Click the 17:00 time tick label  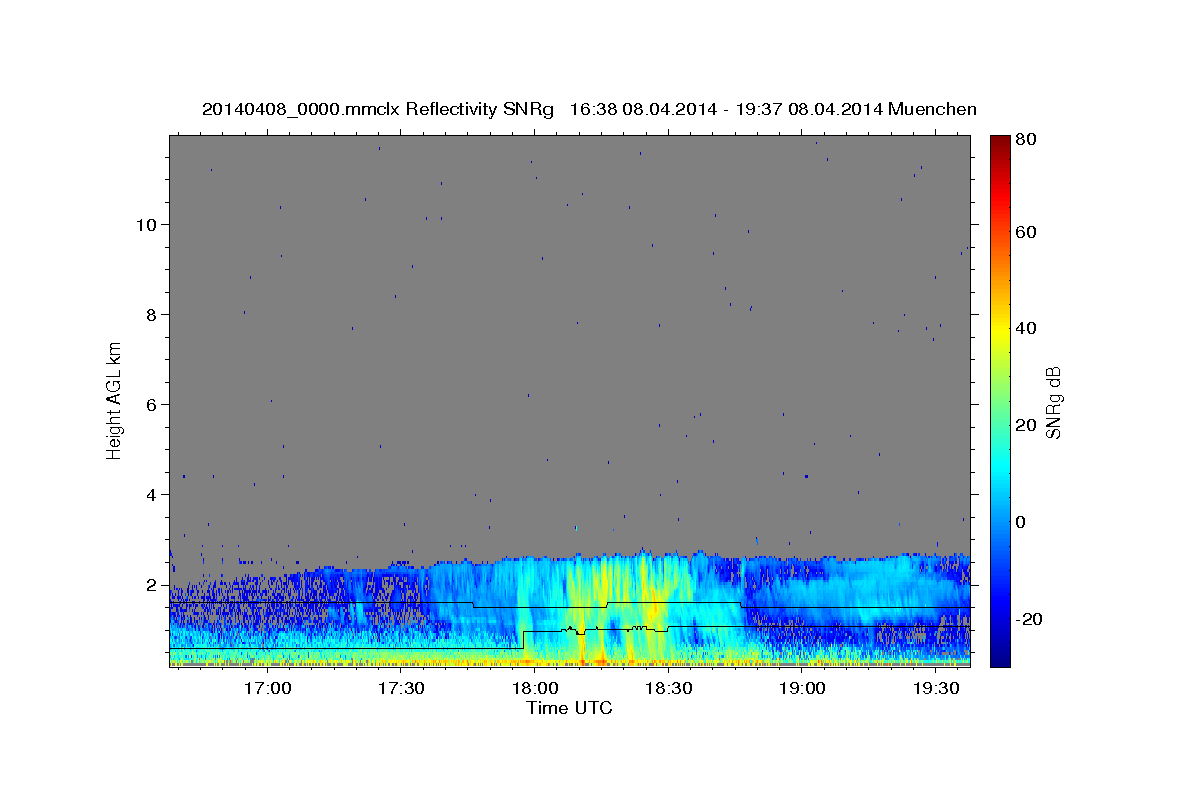pyautogui.click(x=268, y=687)
